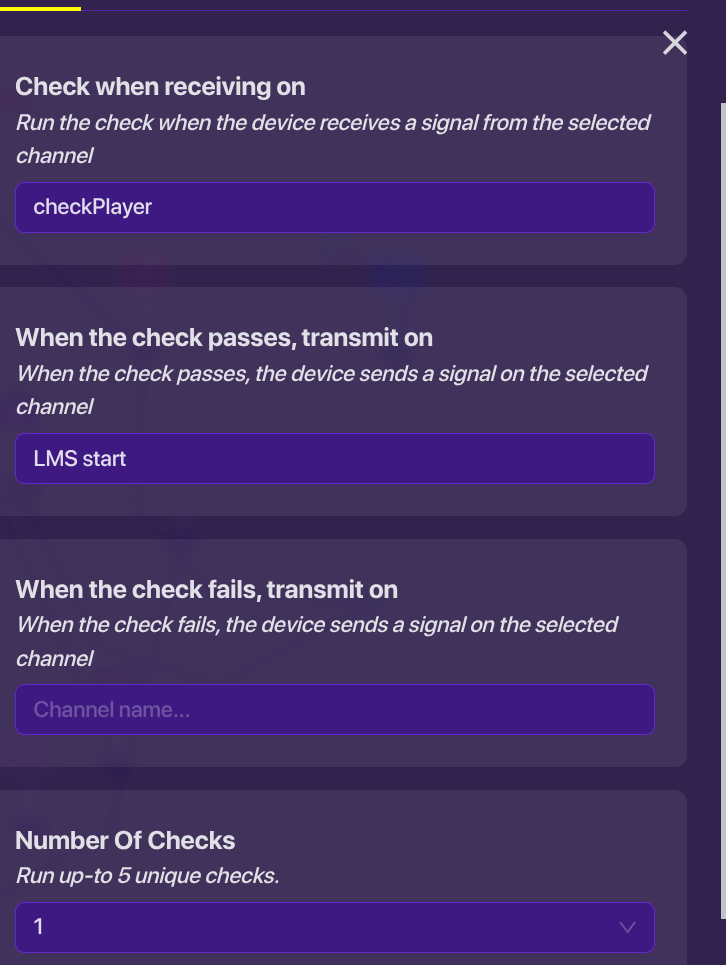Click the "Run the check when" description text
The height and width of the screenshot is (965, 726).
pos(333,123)
